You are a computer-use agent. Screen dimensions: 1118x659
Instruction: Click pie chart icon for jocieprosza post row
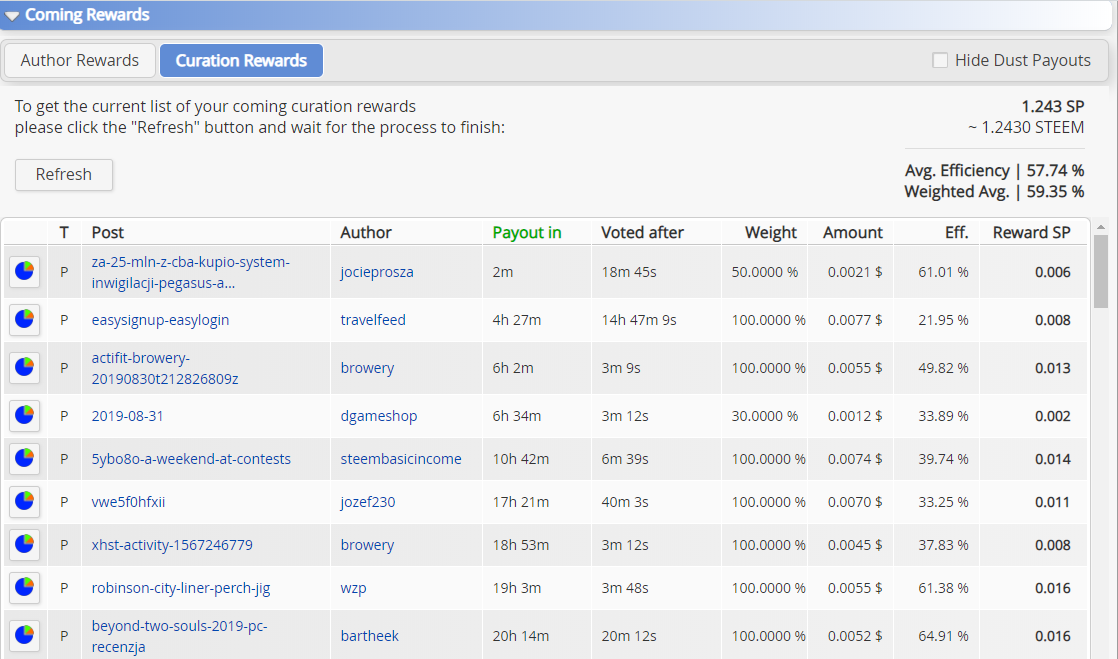[x=24, y=272]
